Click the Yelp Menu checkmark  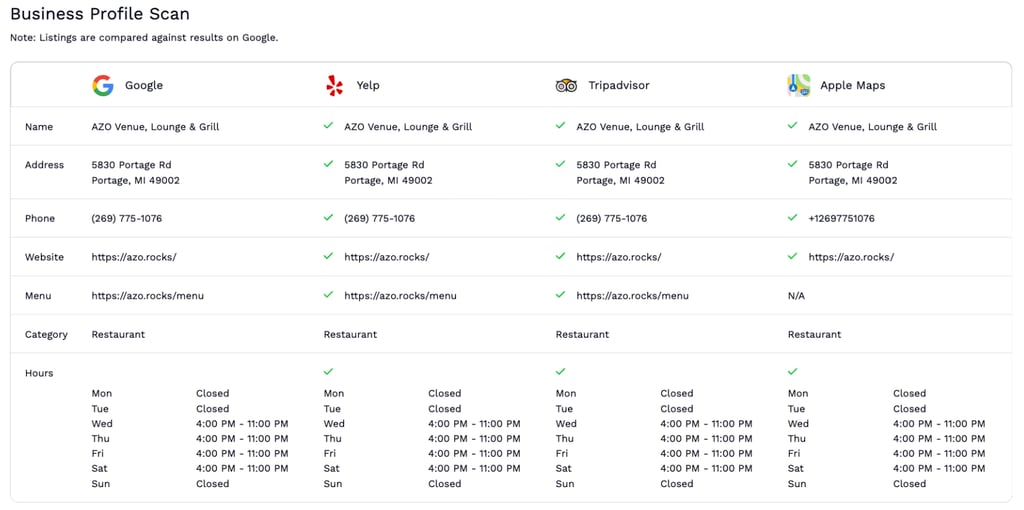click(x=328, y=295)
